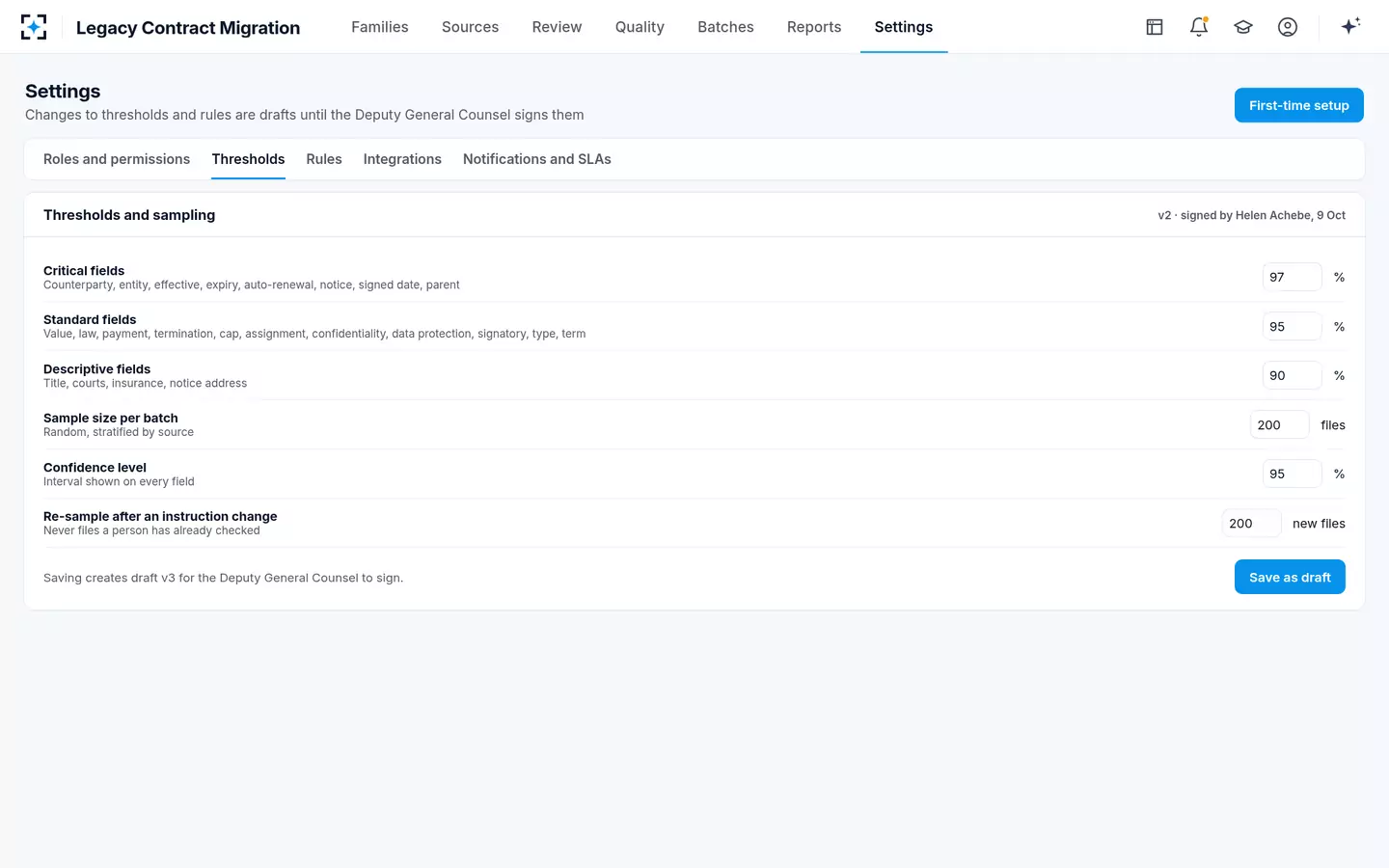The height and width of the screenshot is (868, 1389).
Task: Switch to the Quality page
Action: pyautogui.click(x=640, y=27)
